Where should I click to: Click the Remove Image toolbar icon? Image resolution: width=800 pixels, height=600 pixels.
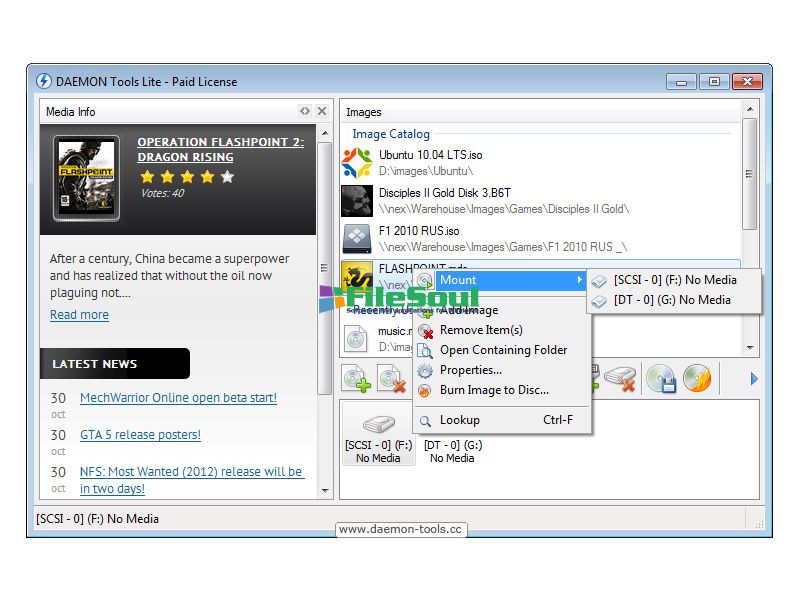tap(391, 379)
